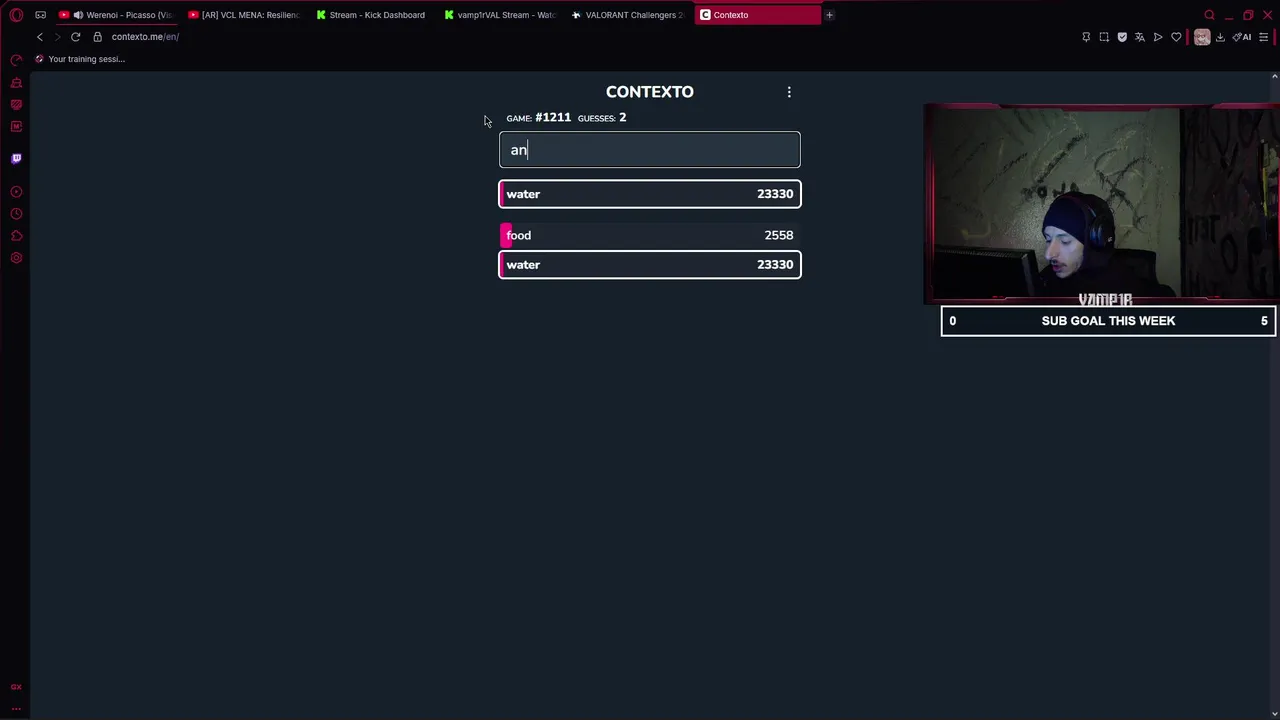Open GX Control speedometer icon in sidebar
This screenshot has height=720, width=1280.
point(16,61)
